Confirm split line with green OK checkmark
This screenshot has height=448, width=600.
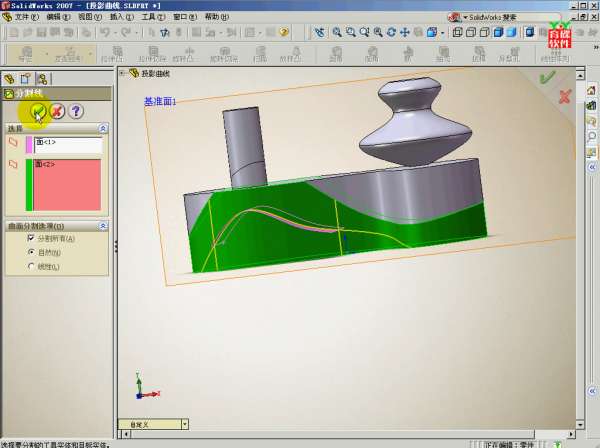pyautogui.click(x=38, y=111)
